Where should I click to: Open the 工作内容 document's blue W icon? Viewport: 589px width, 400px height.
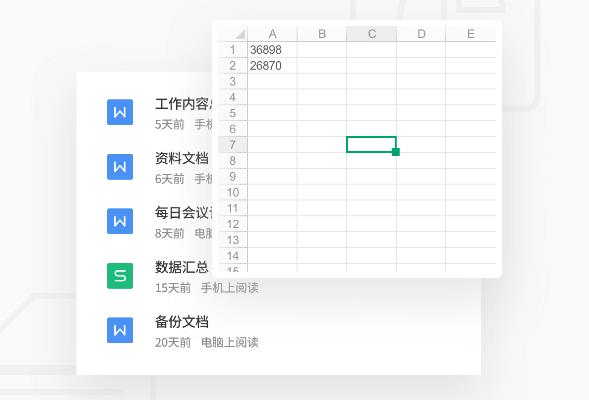point(120,112)
